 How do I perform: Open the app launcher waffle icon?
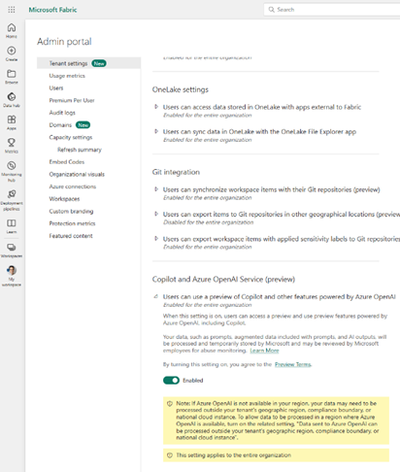pos(11,10)
